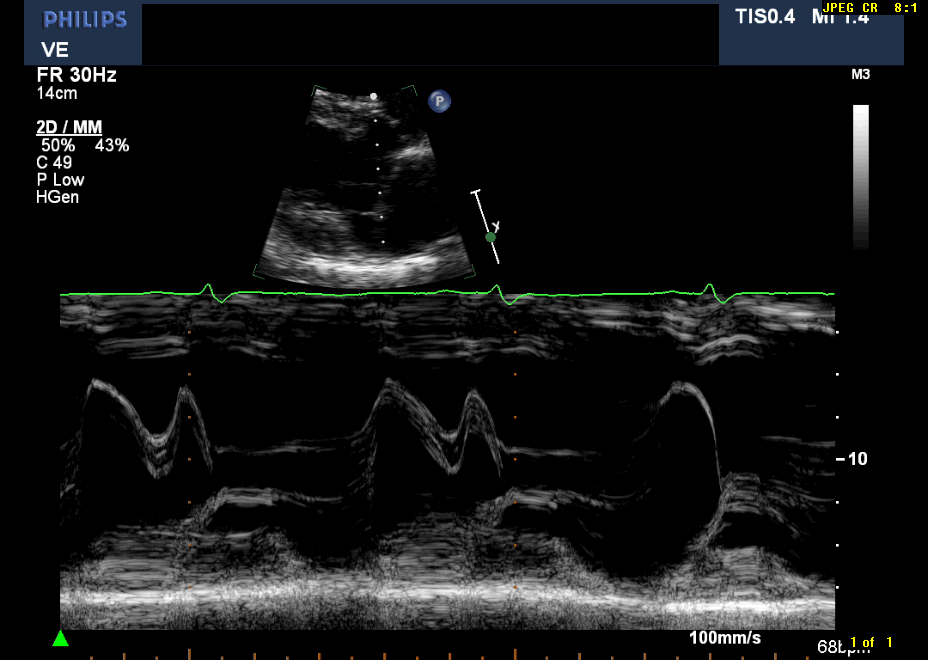Image resolution: width=928 pixels, height=660 pixels.
Task: Click the PHILIPS logo
Action: (x=85, y=20)
